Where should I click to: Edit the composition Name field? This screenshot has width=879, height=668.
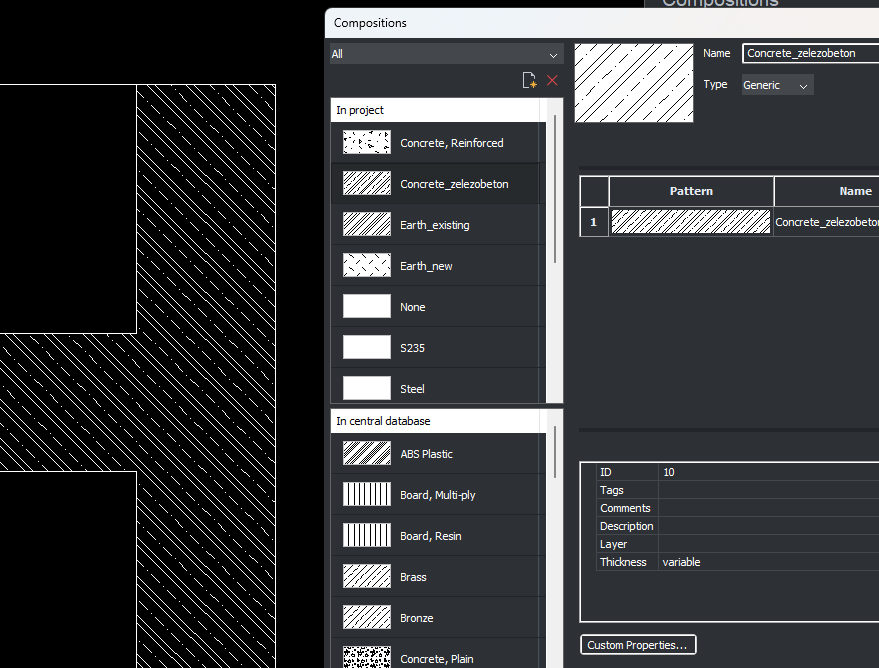[810, 53]
